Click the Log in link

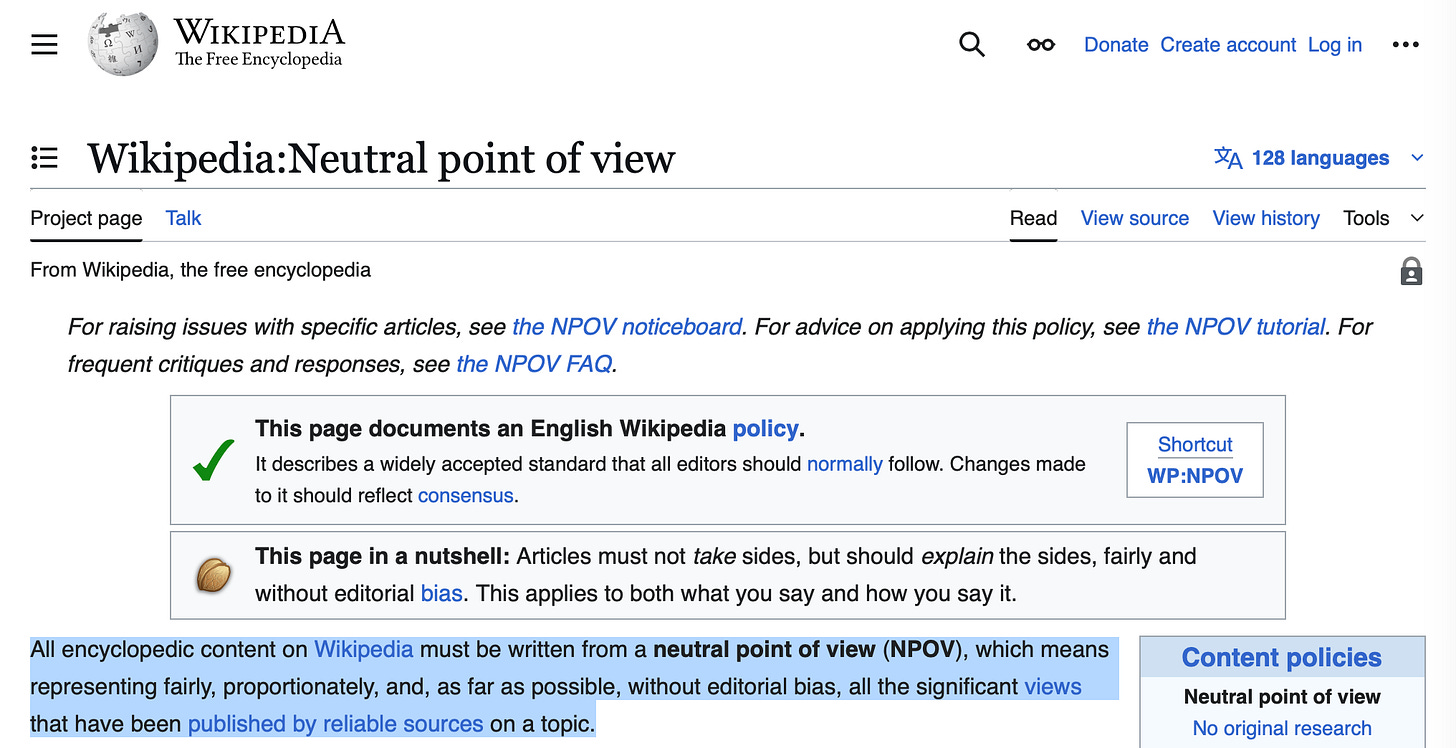1335,45
